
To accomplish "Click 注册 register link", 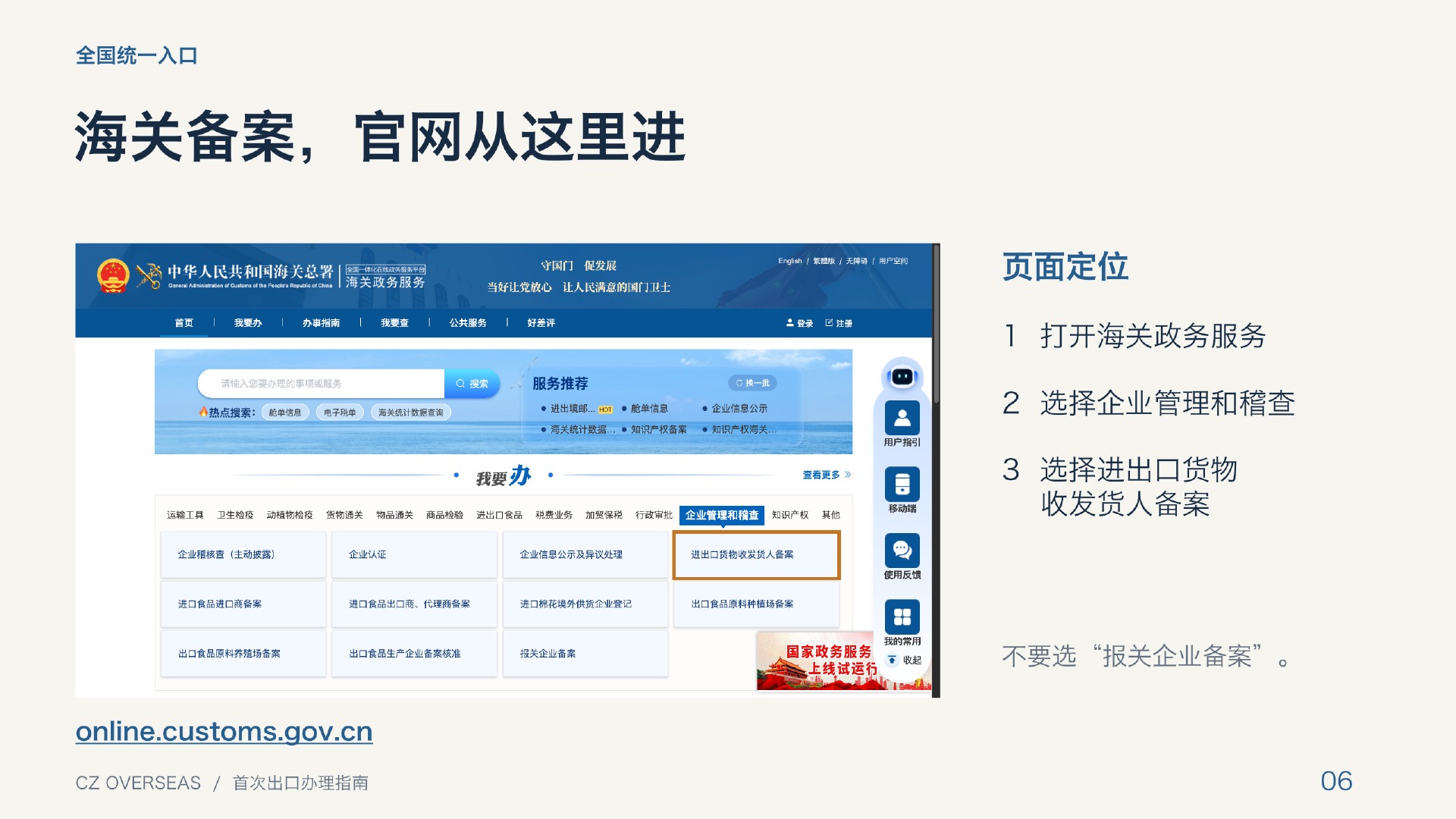I will click(839, 323).
